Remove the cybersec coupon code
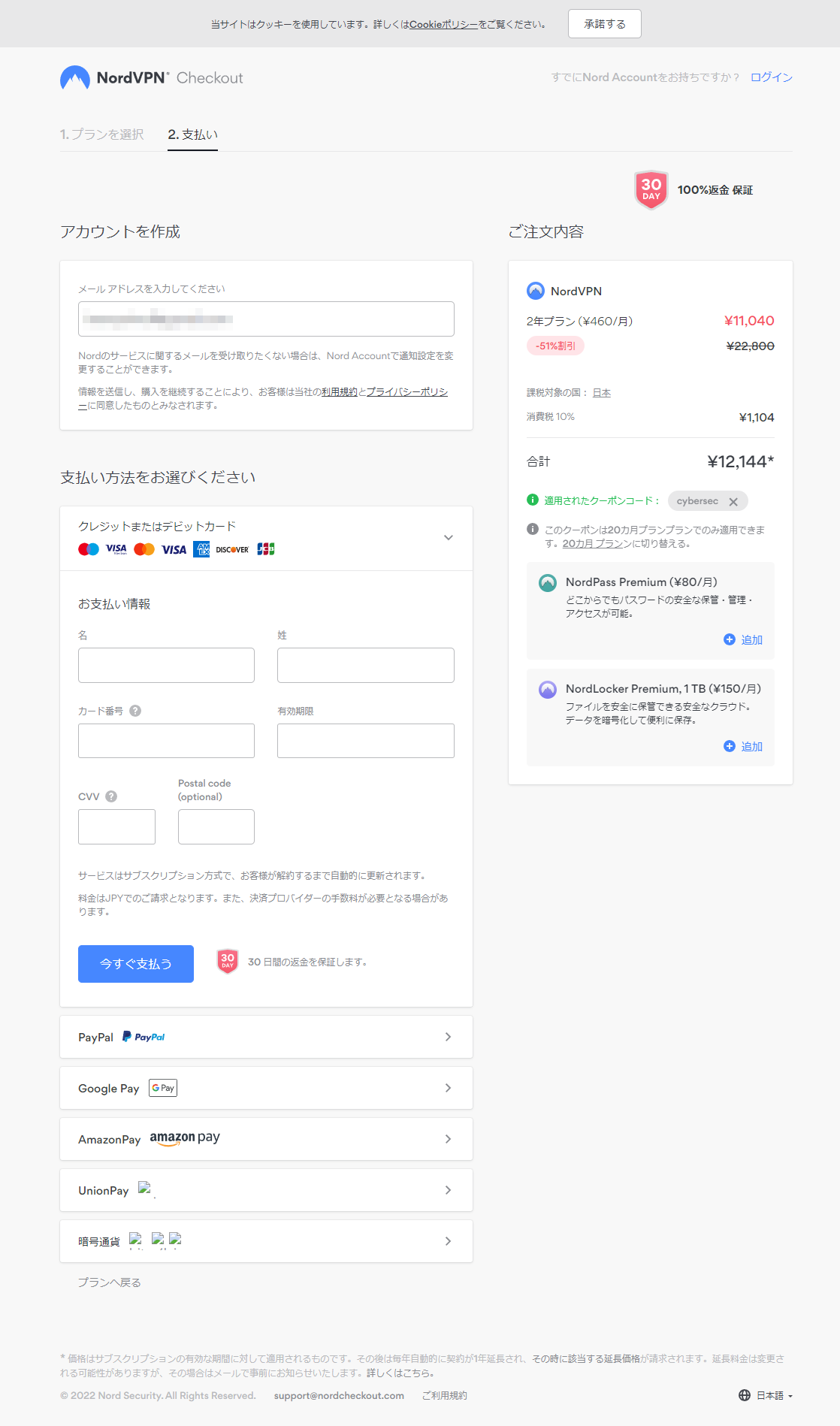 tap(733, 502)
